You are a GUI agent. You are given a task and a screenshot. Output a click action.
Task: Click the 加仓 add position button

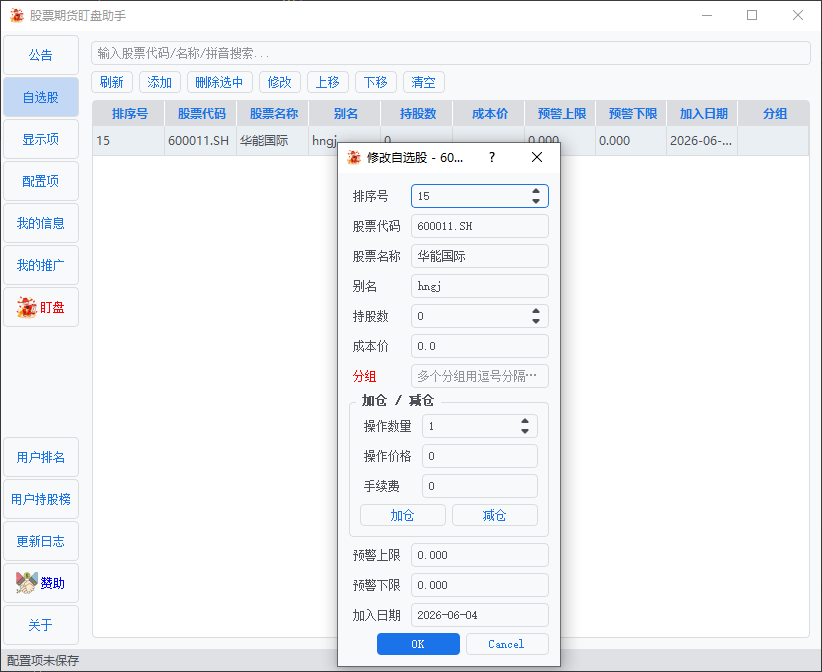(x=403, y=515)
